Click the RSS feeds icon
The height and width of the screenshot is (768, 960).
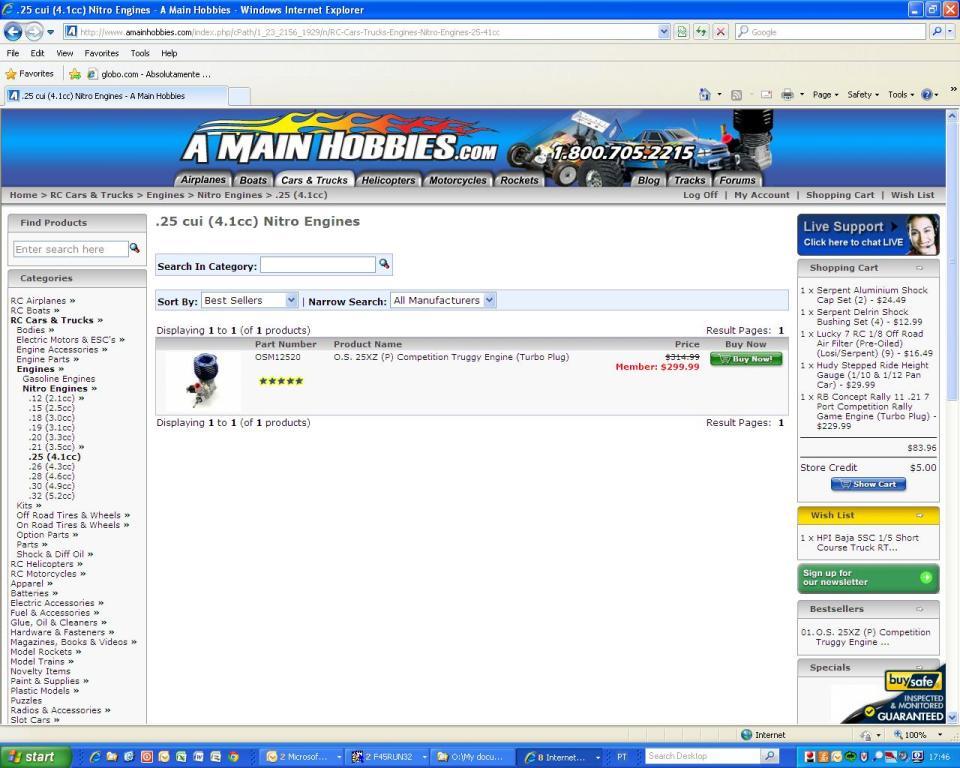737,95
